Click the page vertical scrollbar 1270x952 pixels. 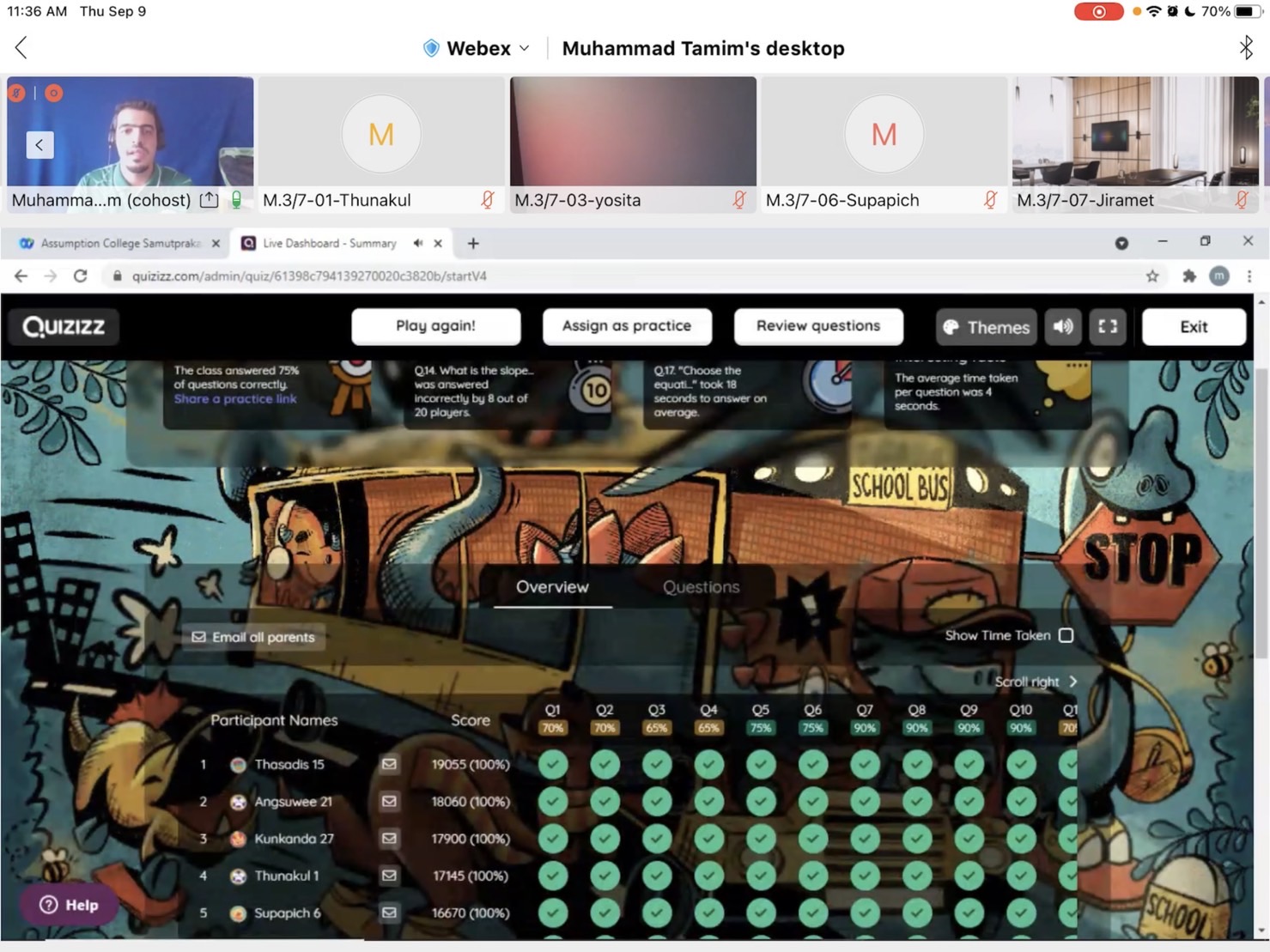[1261, 515]
